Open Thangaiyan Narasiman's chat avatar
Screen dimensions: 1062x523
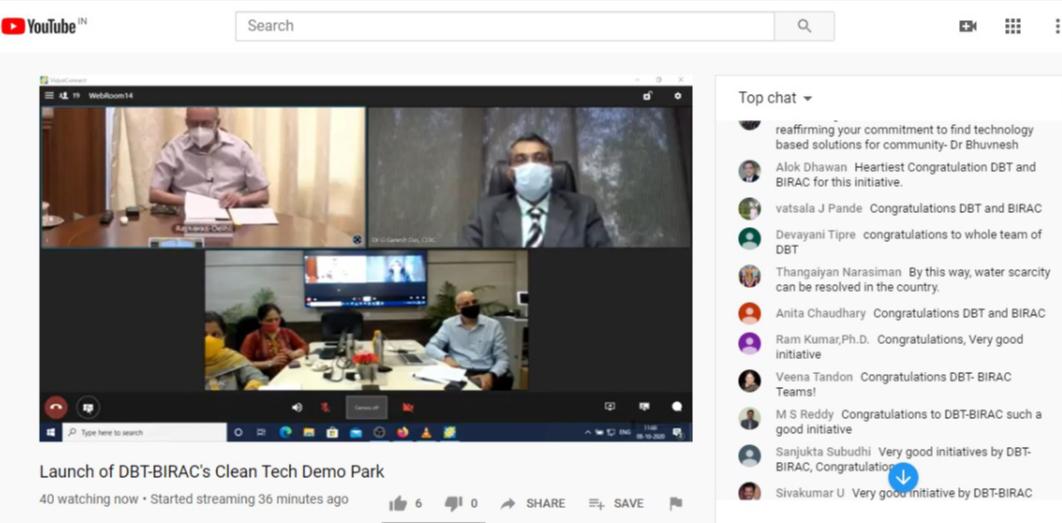749,276
